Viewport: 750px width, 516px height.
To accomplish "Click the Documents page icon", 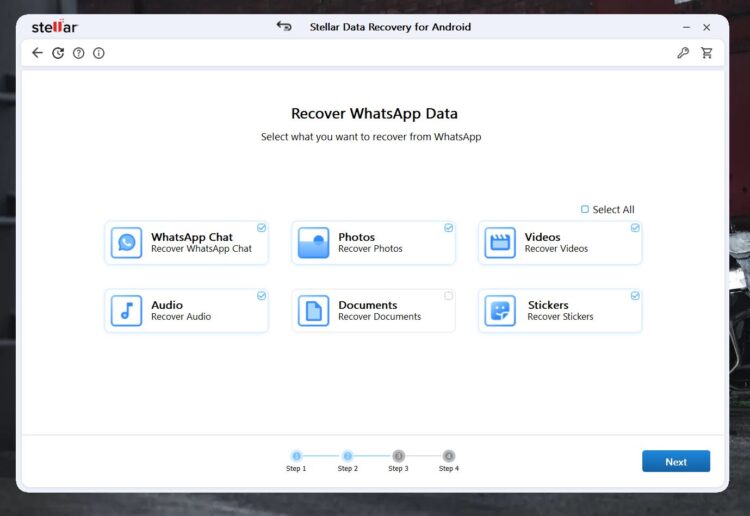I will 313,310.
